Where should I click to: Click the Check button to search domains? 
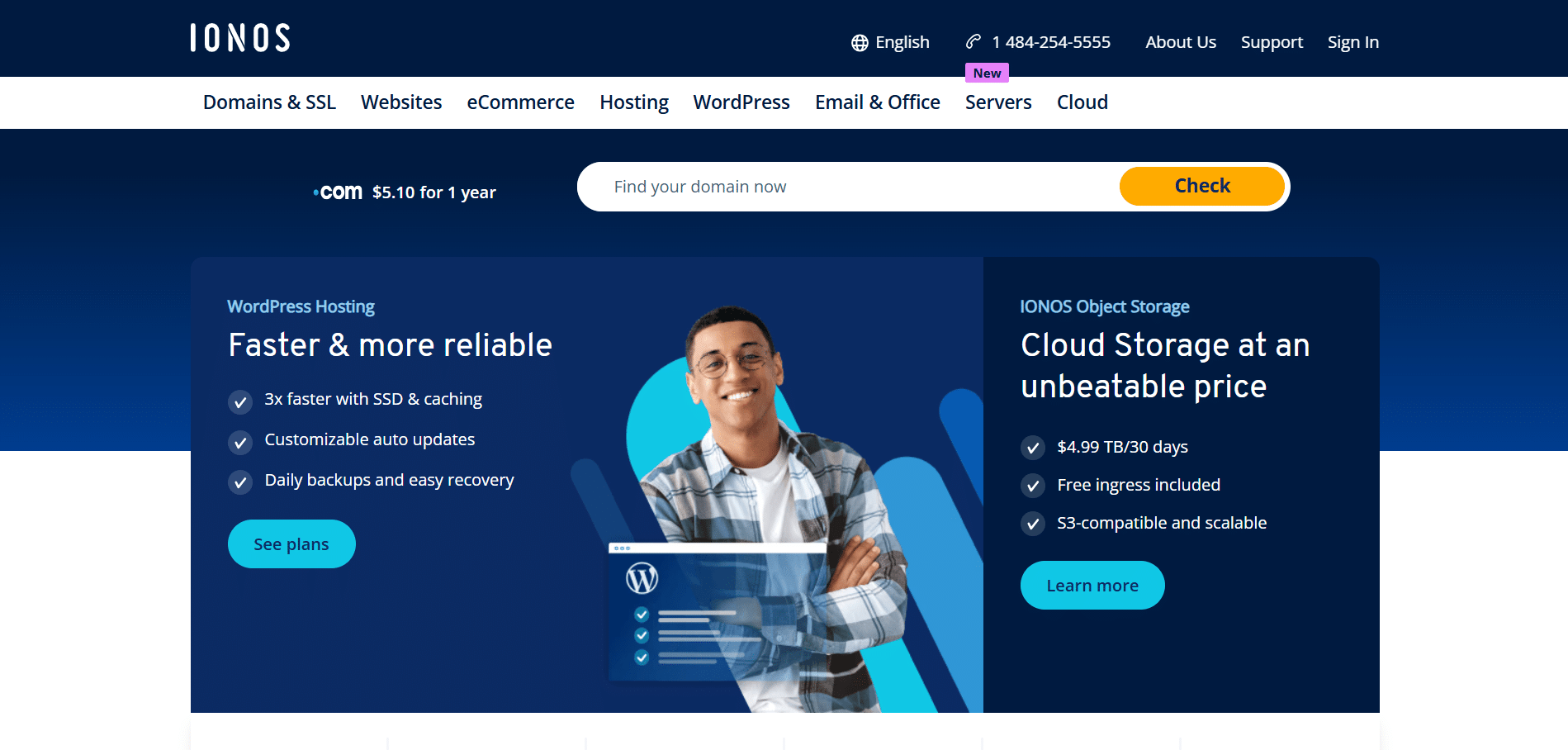click(x=1201, y=186)
